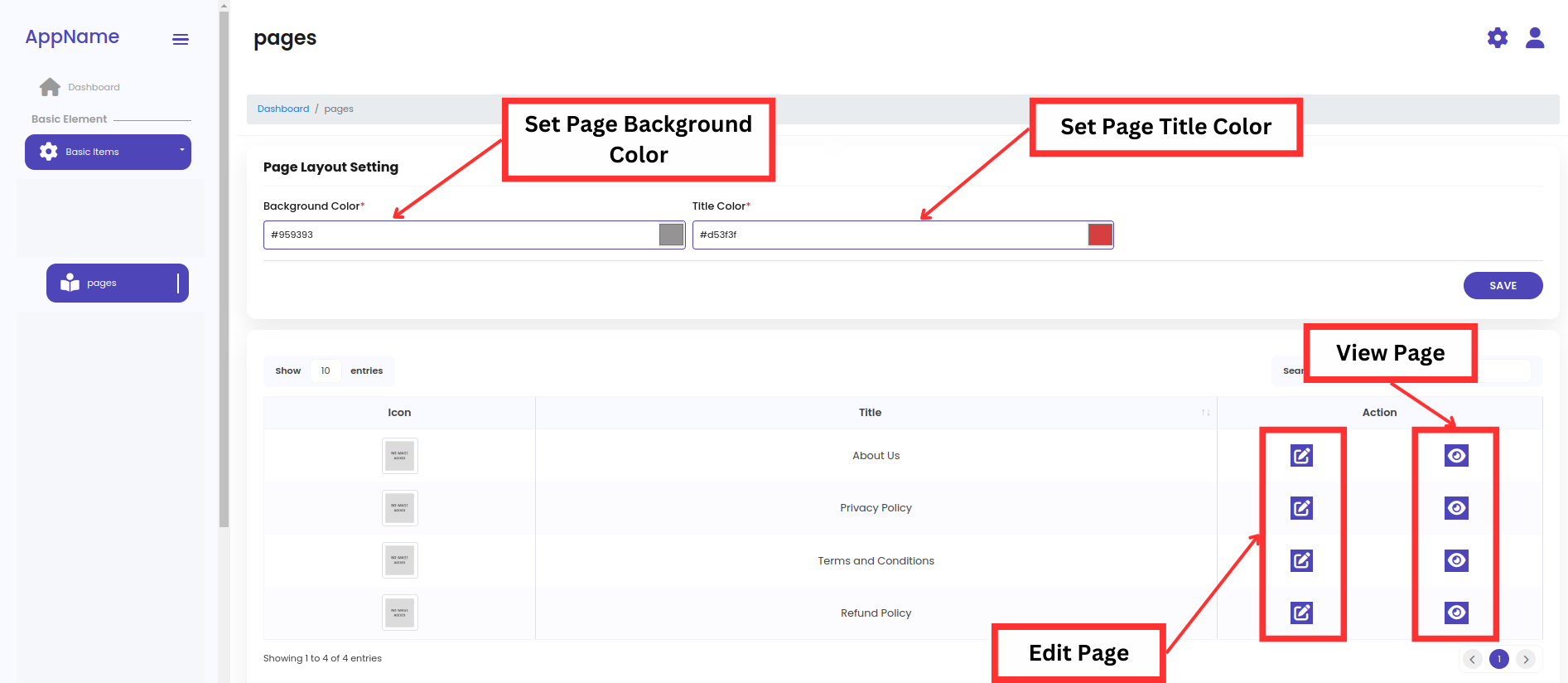Edit the Privacy Policy page
1568x683 pixels.
click(x=1301, y=508)
